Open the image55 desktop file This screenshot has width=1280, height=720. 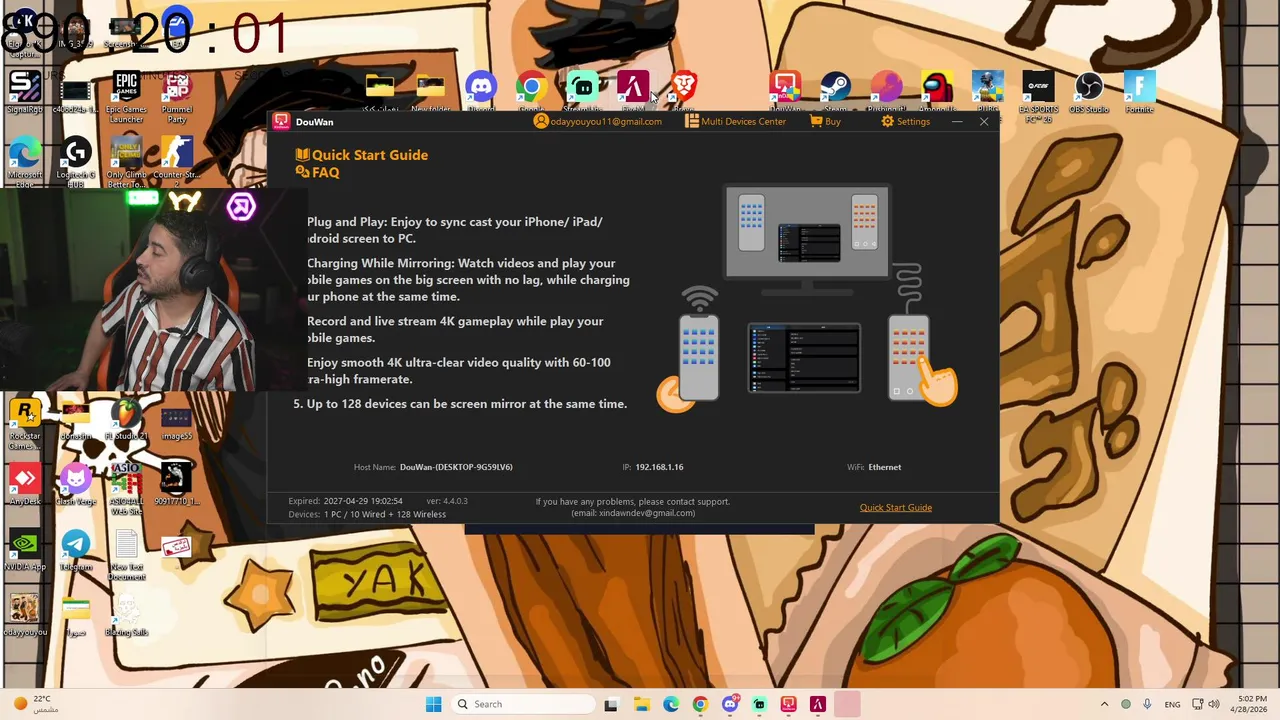177,420
